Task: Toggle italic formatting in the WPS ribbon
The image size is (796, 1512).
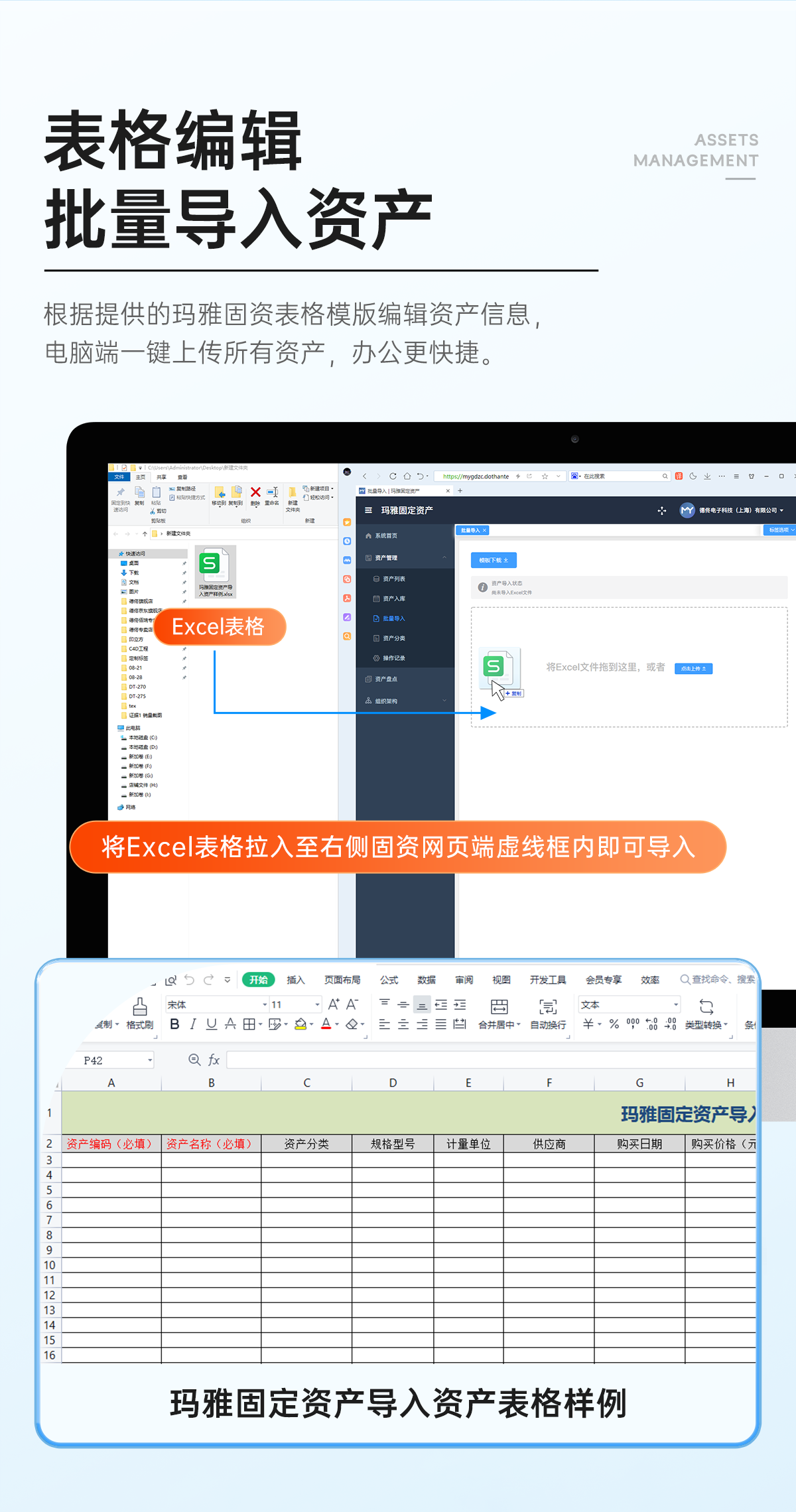Action: (x=193, y=1024)
